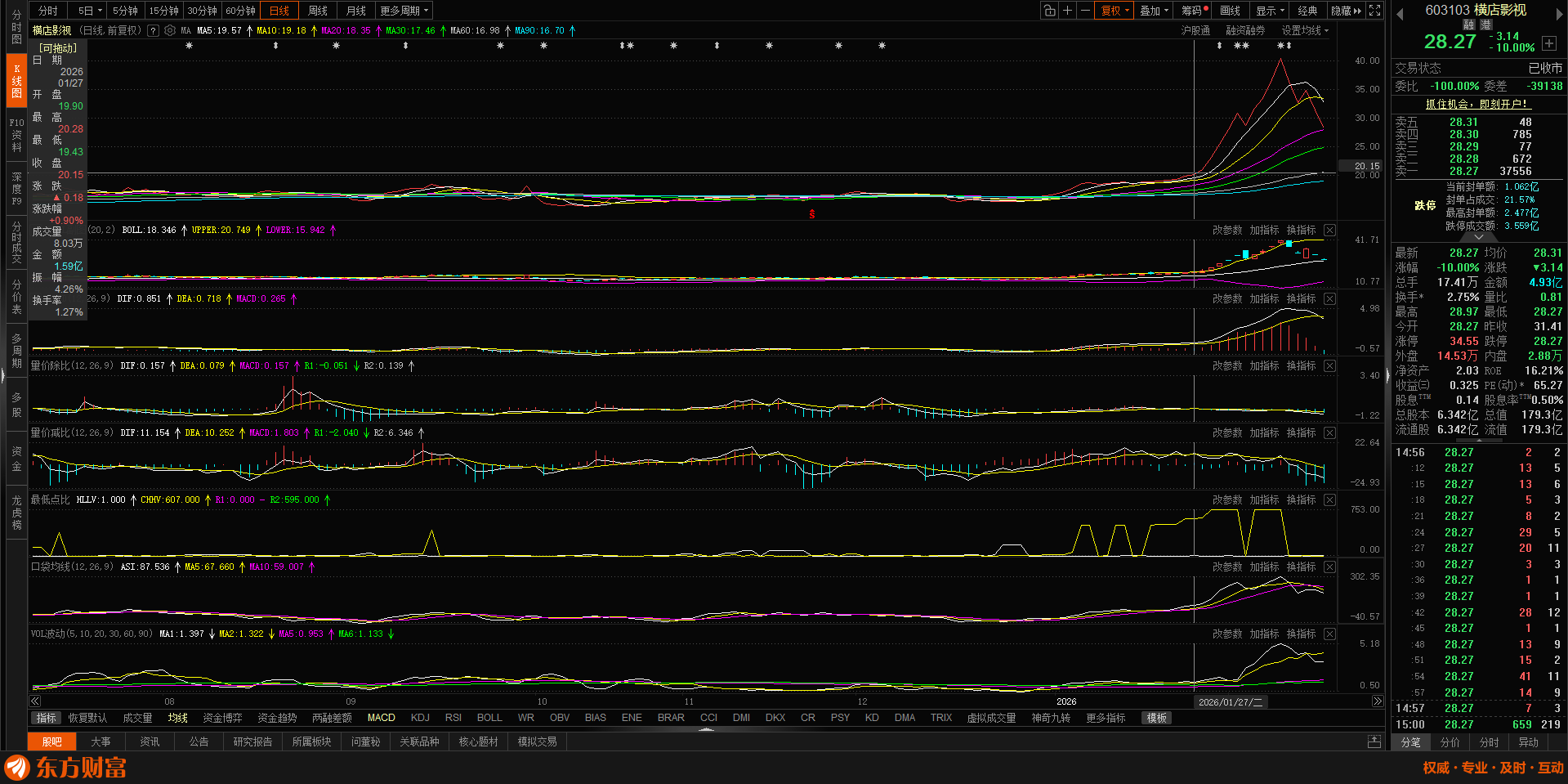Expand the 更多周期 dropdown

[404, 11]
